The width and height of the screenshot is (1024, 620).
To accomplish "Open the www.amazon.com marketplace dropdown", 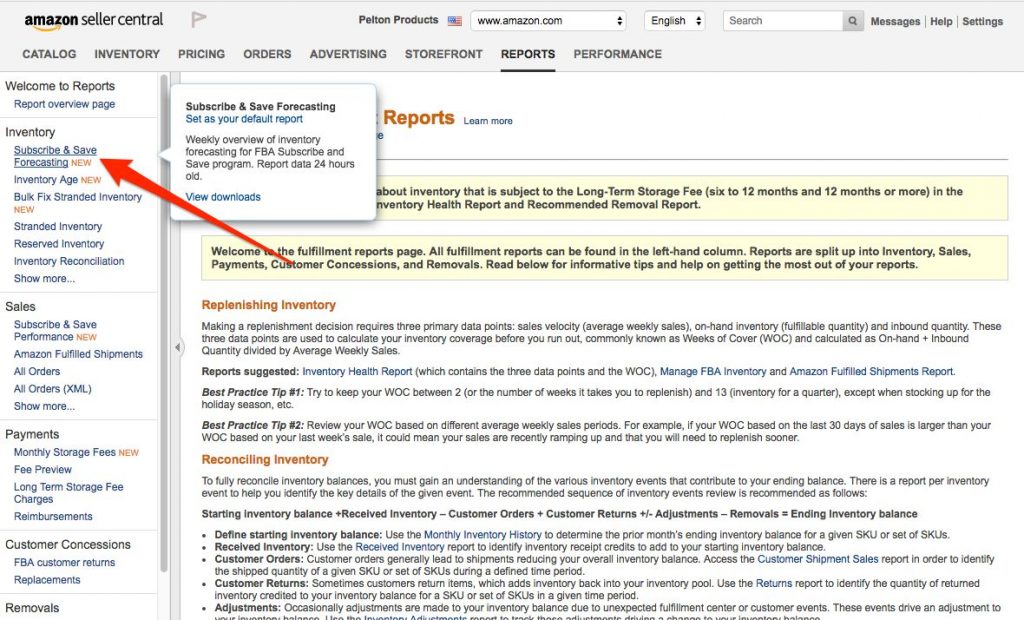I will pyautogui.click(x=549, y=20).
